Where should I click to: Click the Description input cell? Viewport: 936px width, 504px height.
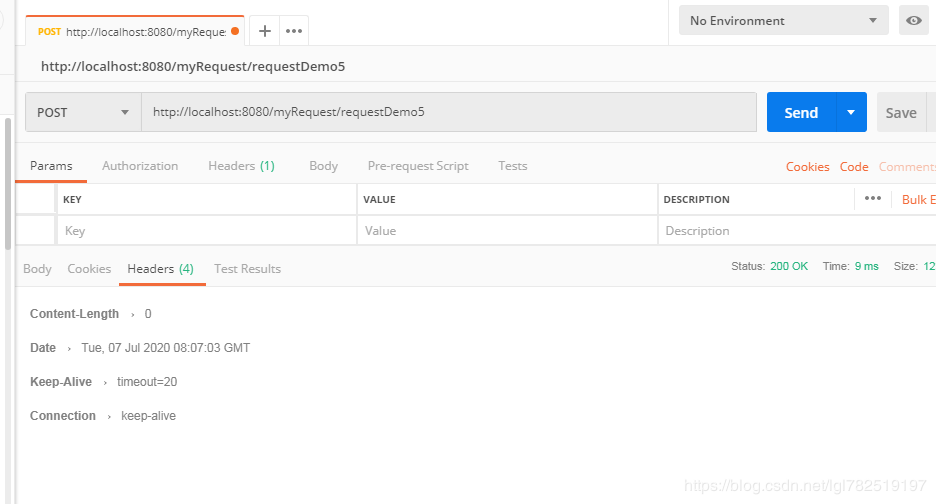[x=797, y=231]
